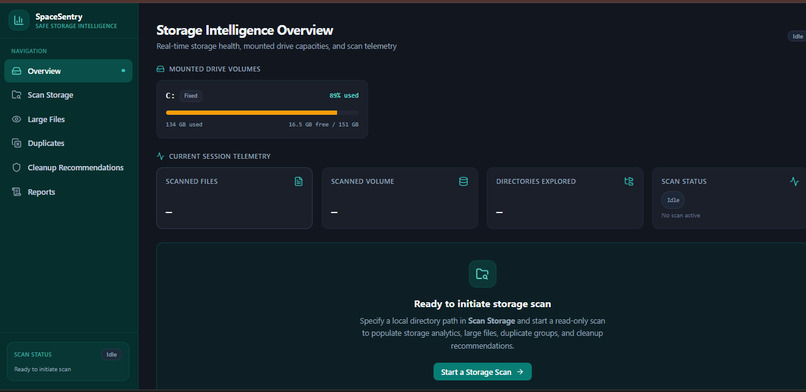Click the bold Scan Storage link in description
Viewport: 806px width, 392px height.
491,321
